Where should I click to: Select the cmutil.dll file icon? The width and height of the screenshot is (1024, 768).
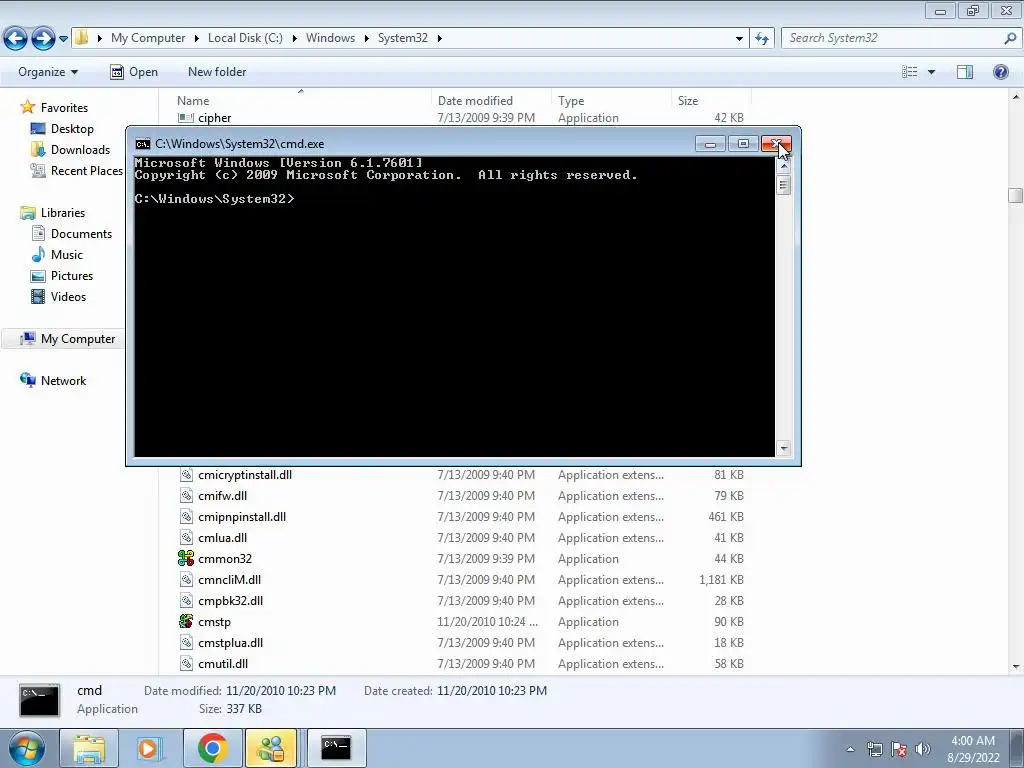(x=186, y=664)
